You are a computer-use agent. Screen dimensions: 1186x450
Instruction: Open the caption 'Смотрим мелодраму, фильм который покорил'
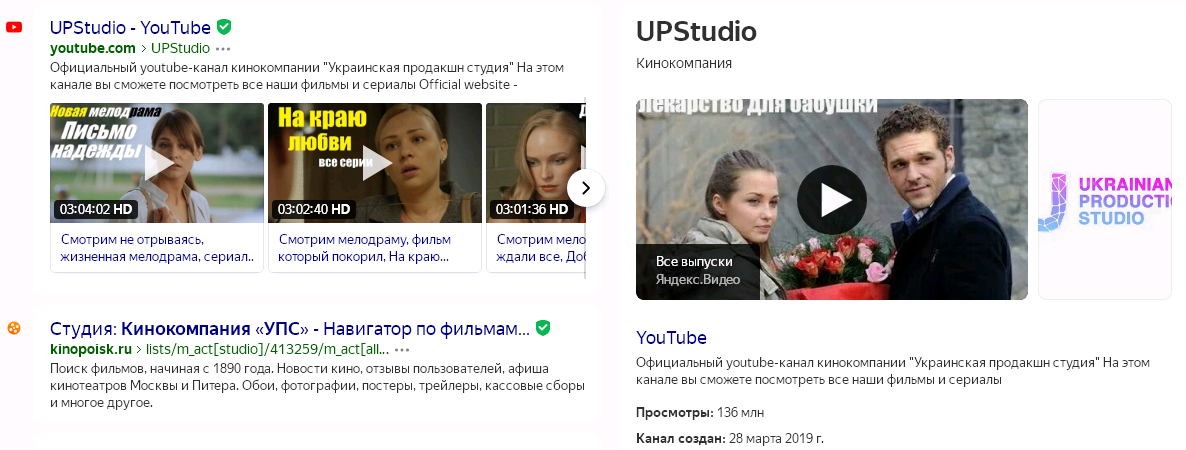(365, 248)
